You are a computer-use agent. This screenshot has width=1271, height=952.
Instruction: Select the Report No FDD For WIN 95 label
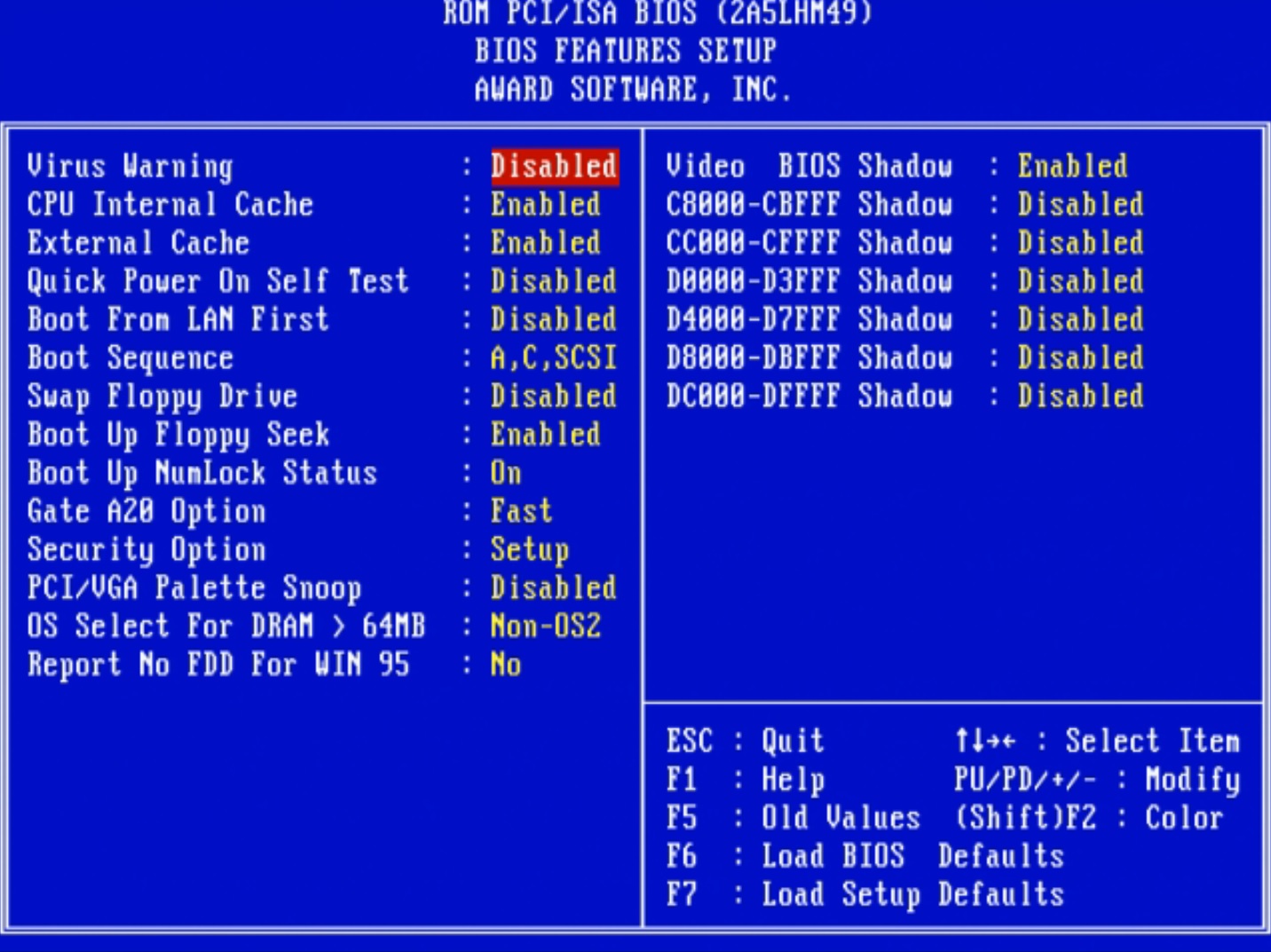[x=218, y=665]
